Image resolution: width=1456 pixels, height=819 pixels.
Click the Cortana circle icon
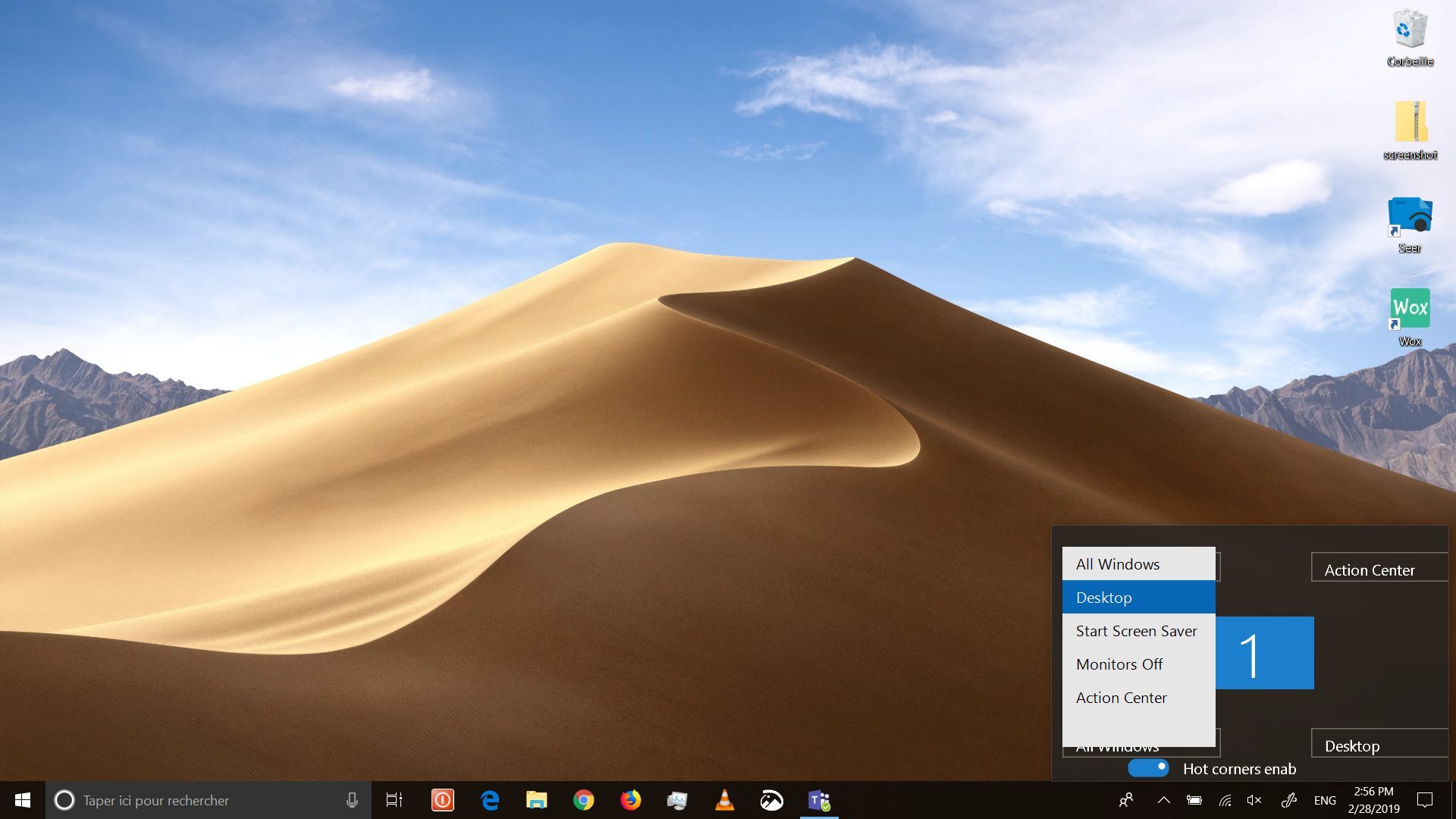pyautogui.click(x=64, y=800)
